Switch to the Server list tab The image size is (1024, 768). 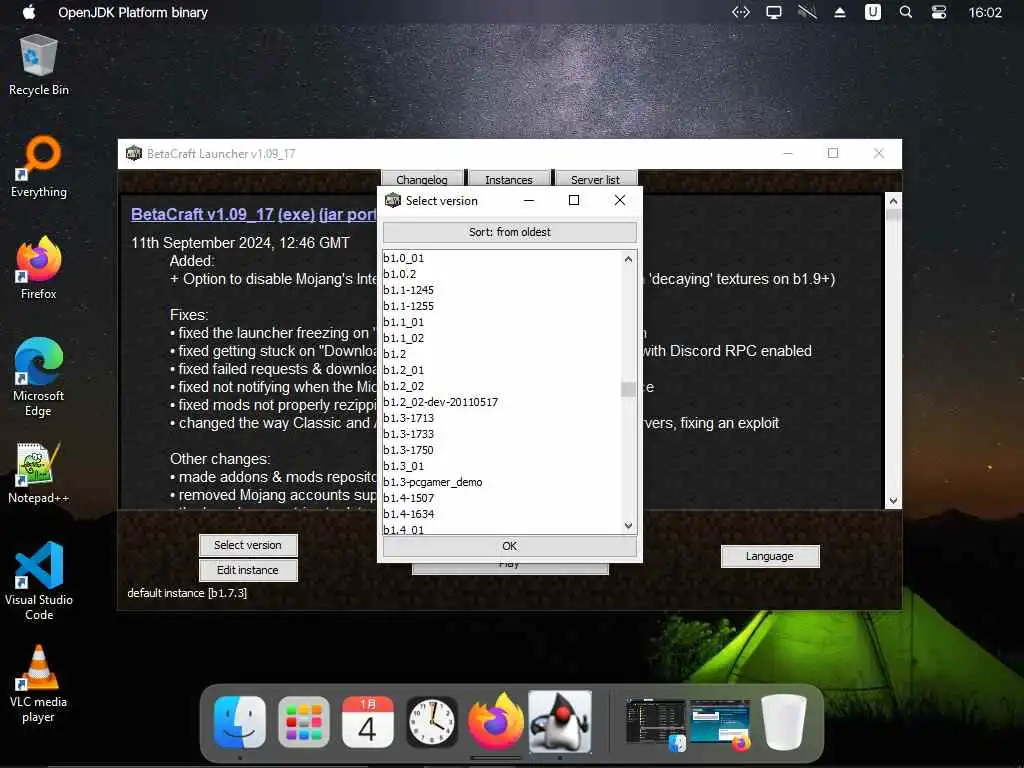595,179
